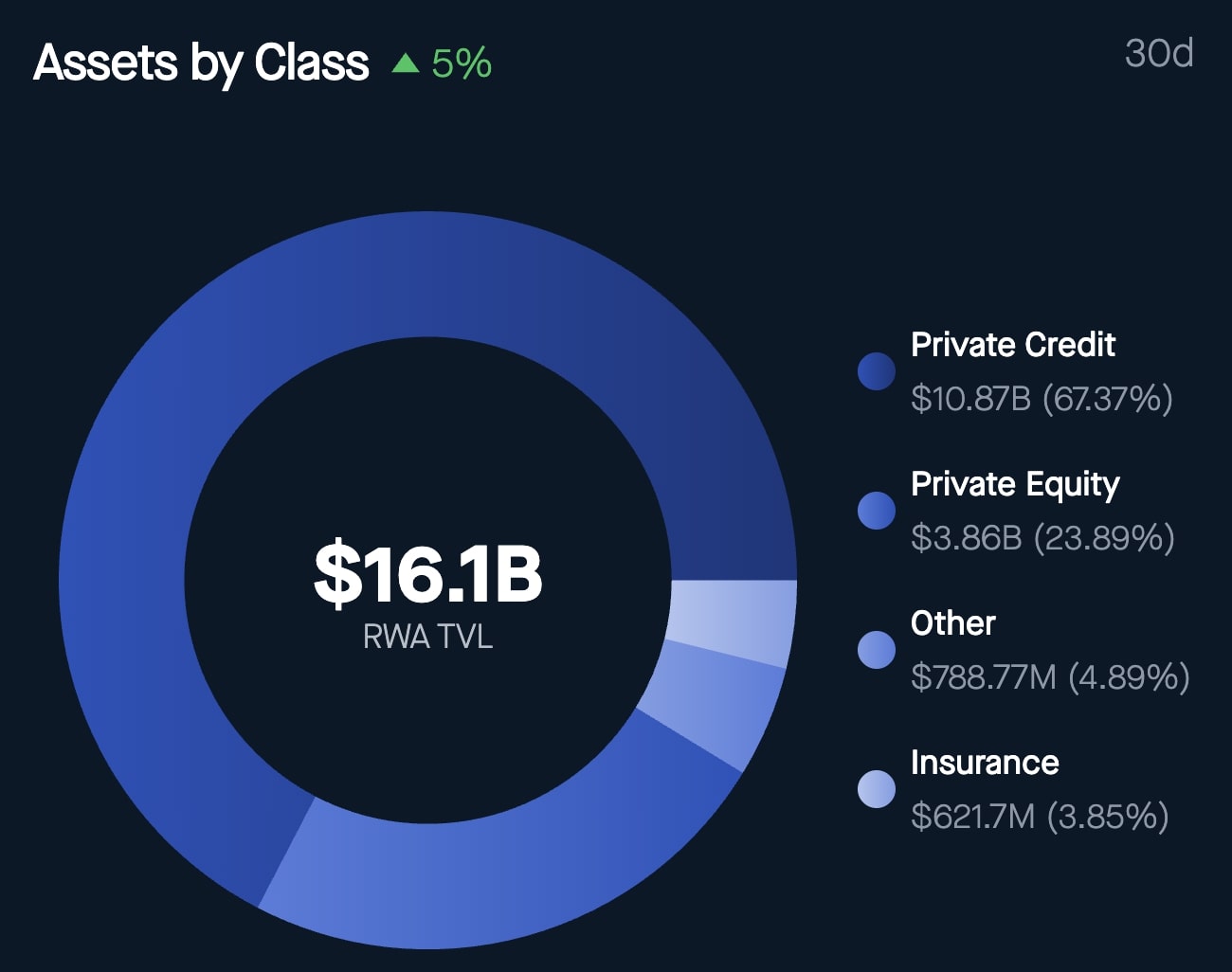Screen dimensions: 1232x972
Task: Click the Other legend color dot
Action: pyautogui.click(x=876, y=650)
